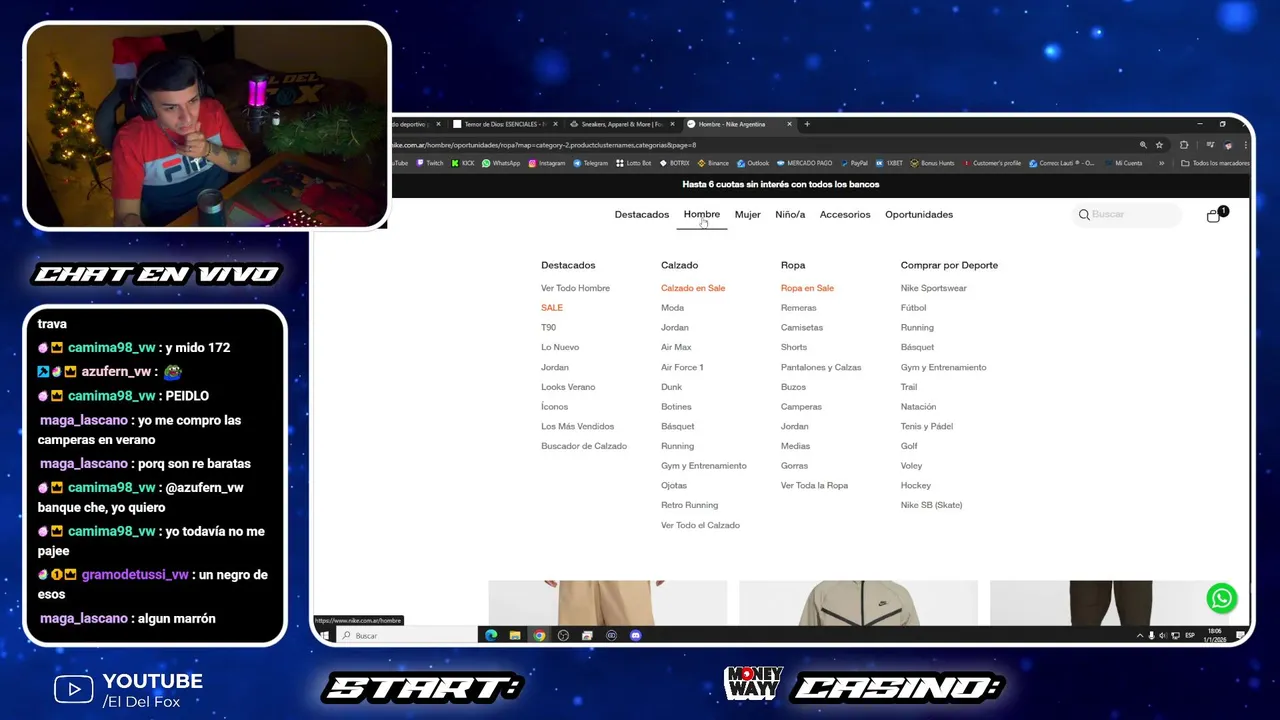
Task: Open the Chrome extensions puzzle icon
Action: (x=1184, y=145)
